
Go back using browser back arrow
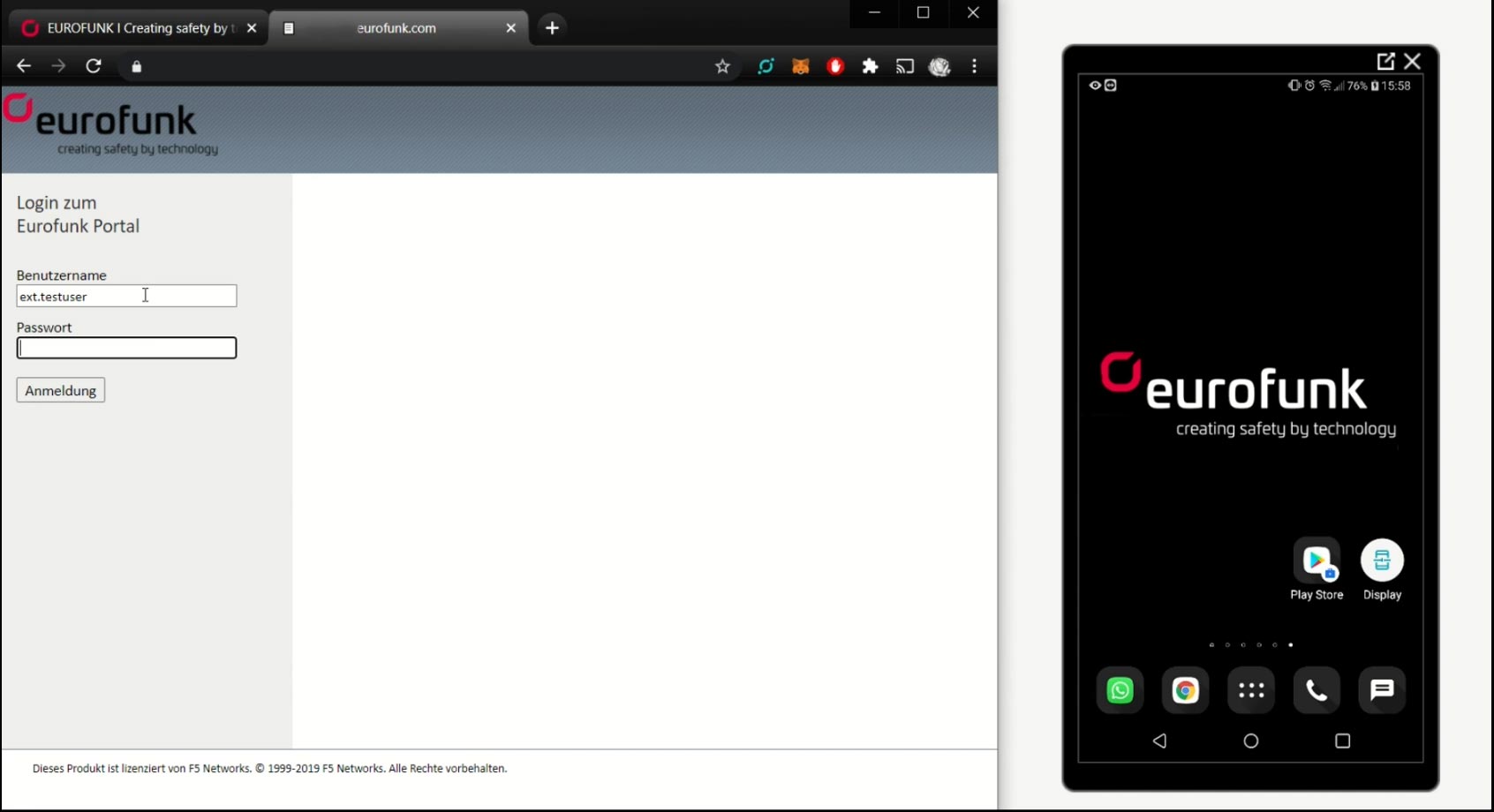[24, 66]
